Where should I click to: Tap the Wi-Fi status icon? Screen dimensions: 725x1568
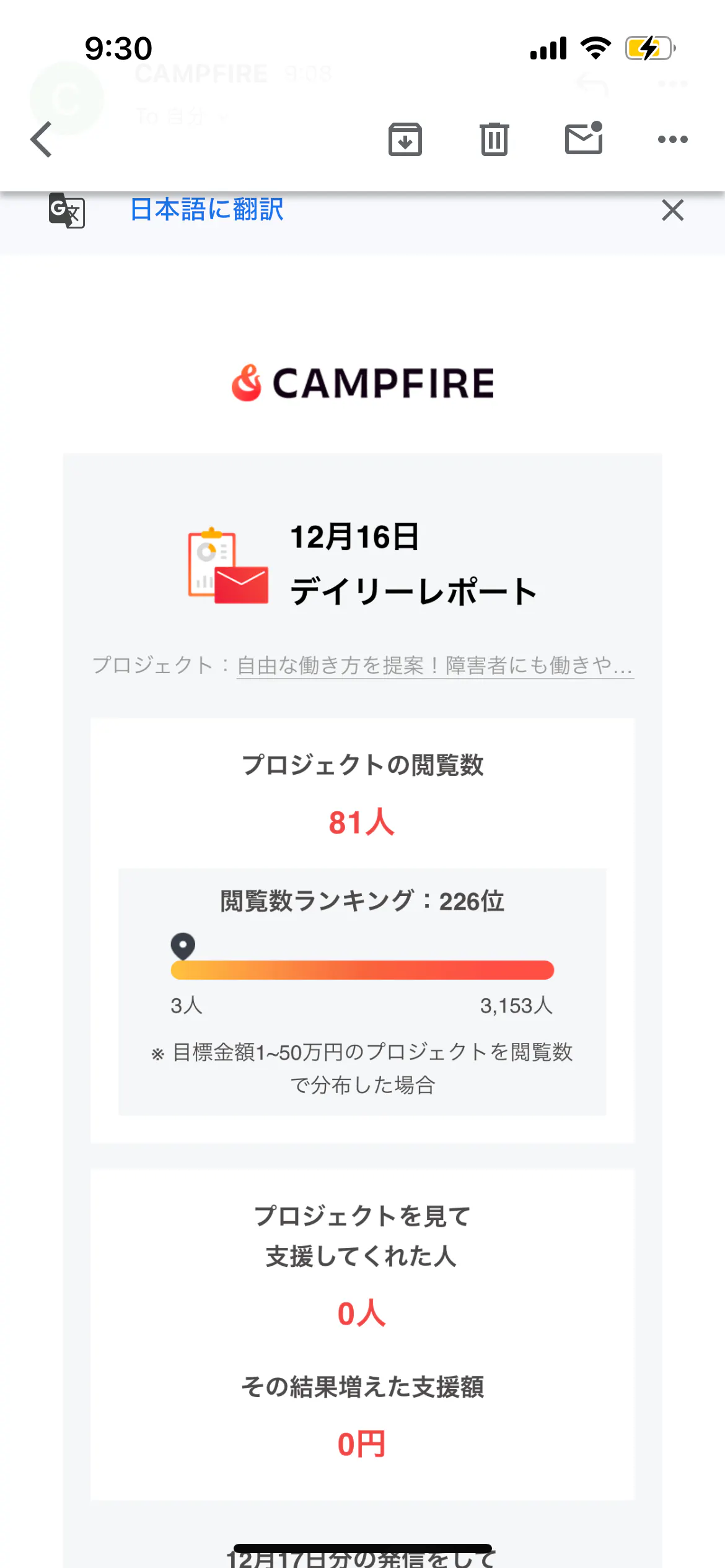coord(595,48)
